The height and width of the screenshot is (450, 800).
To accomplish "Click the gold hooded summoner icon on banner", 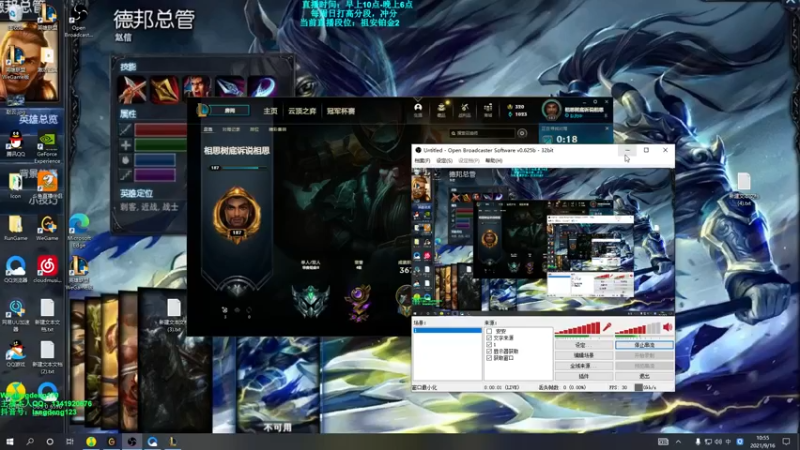I will [237, 214].
